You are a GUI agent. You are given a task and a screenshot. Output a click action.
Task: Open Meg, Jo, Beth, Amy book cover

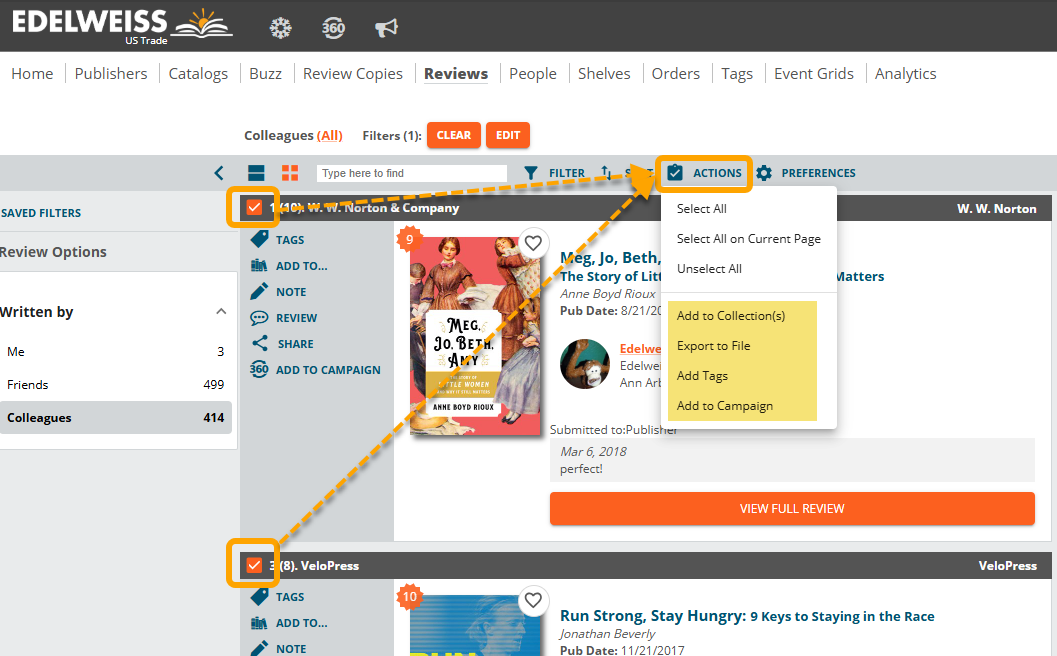(475, 336)
